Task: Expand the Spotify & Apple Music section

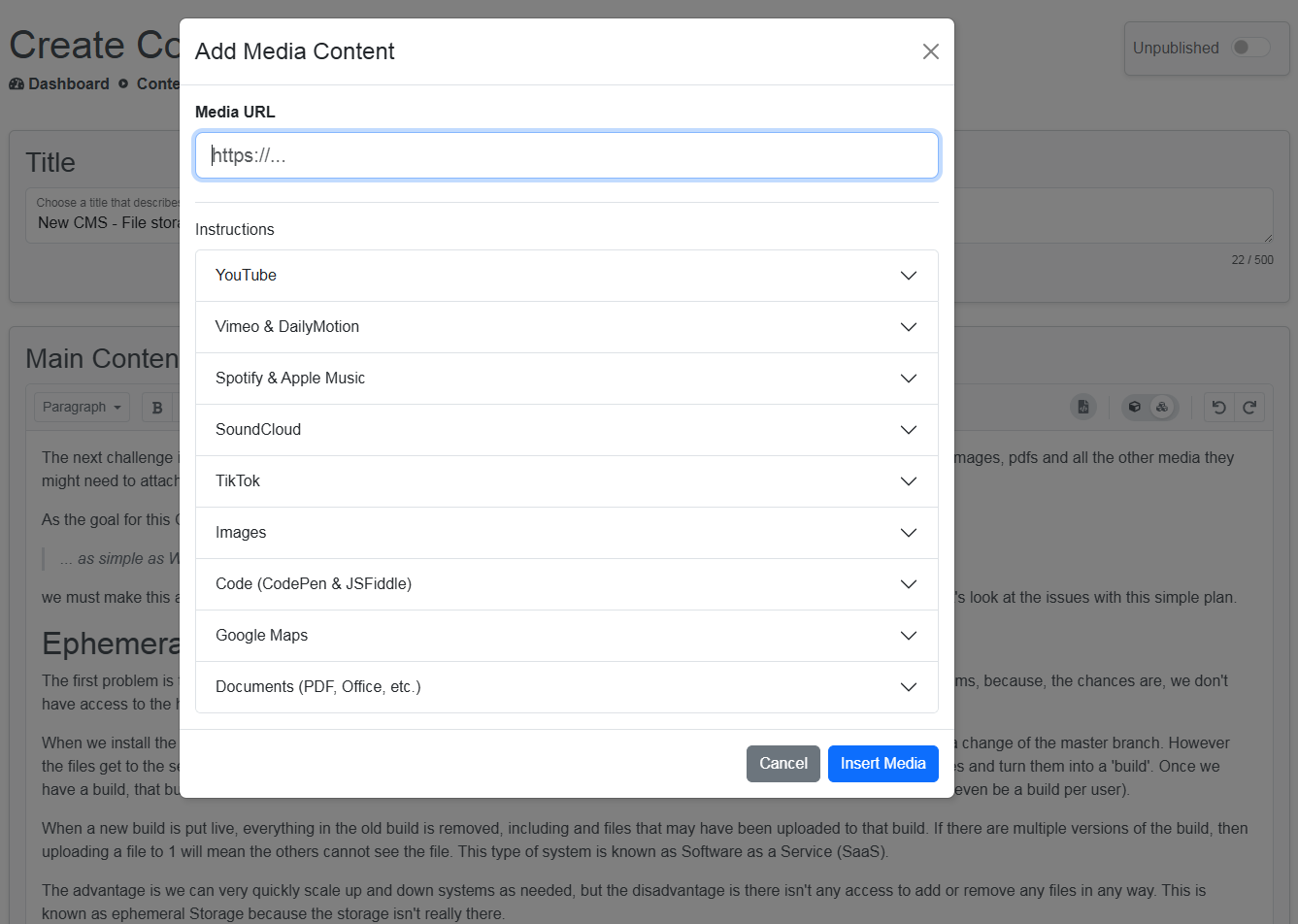Action: (x=567, y=378)
